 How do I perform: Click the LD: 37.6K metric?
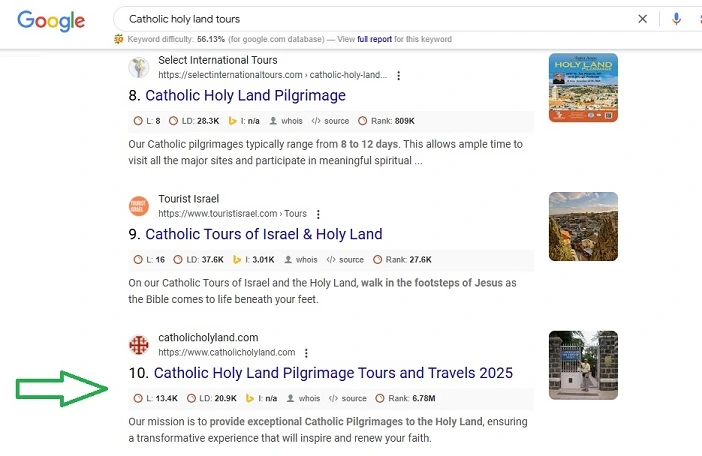[198, 260]
